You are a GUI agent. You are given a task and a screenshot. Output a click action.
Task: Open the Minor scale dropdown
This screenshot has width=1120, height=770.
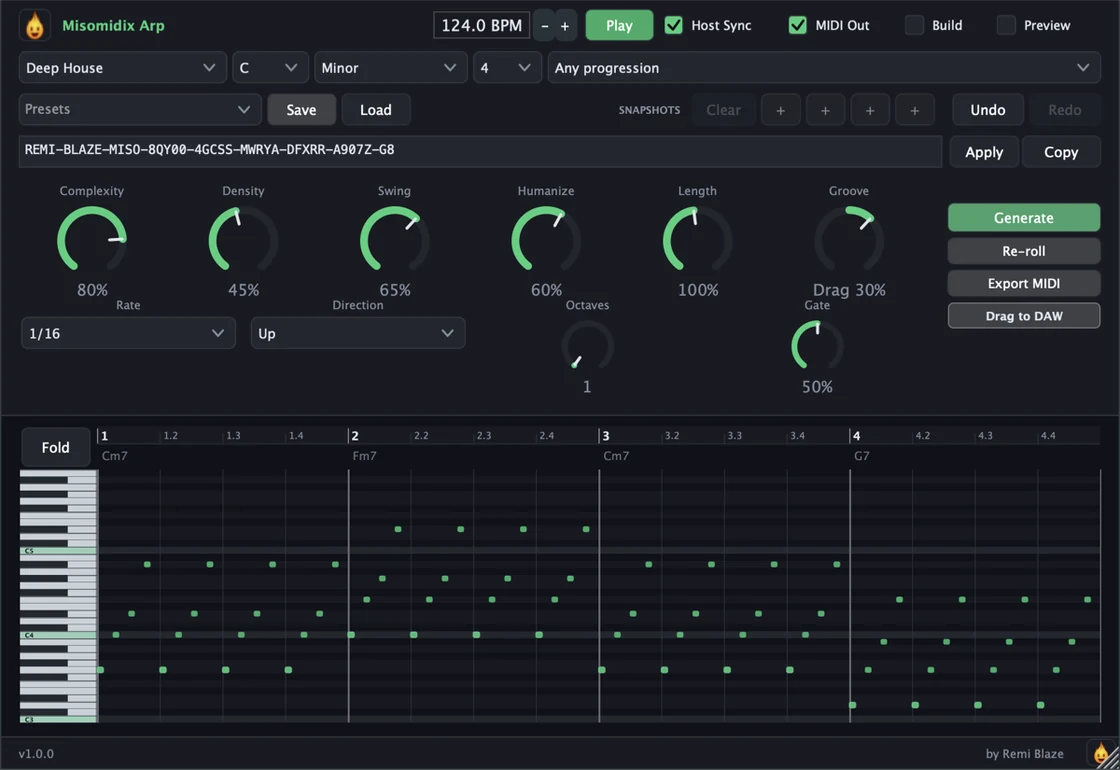391,68
